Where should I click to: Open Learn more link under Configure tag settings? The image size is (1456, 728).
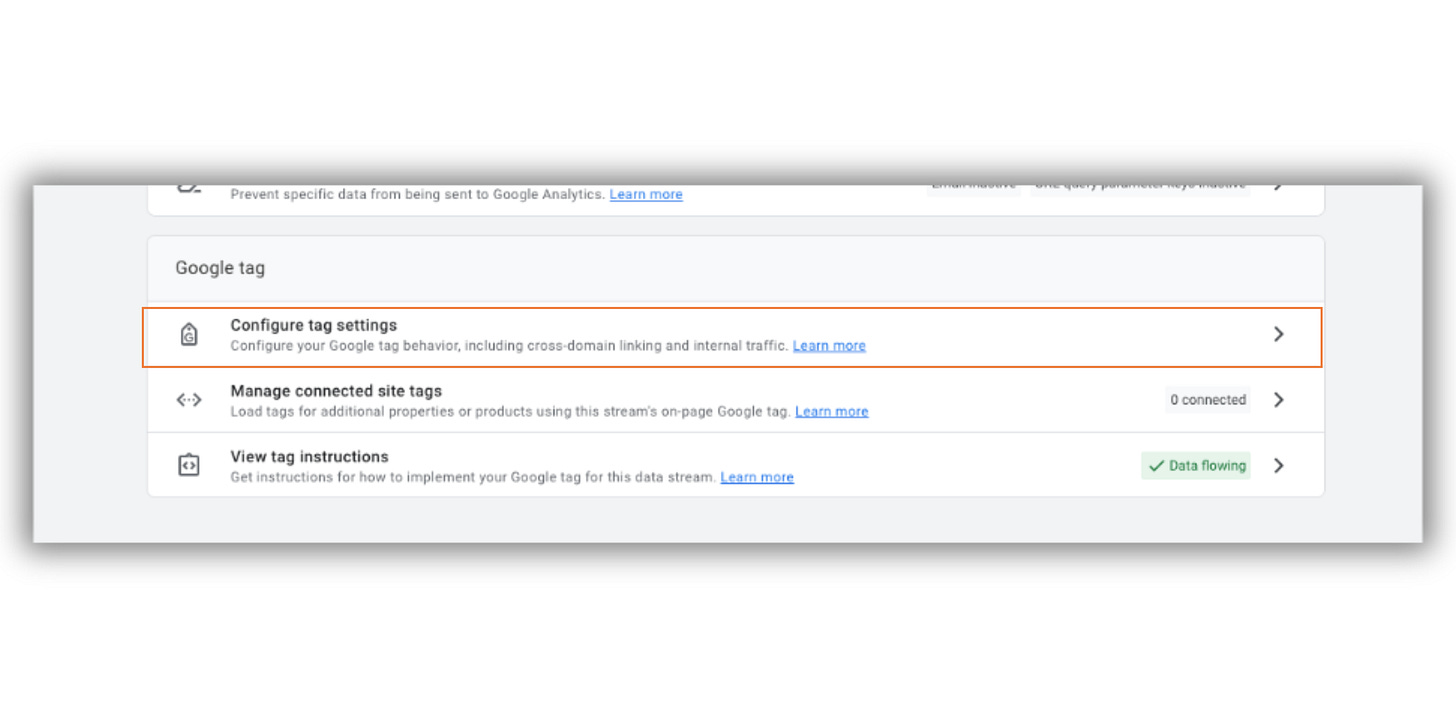point(829,346)
